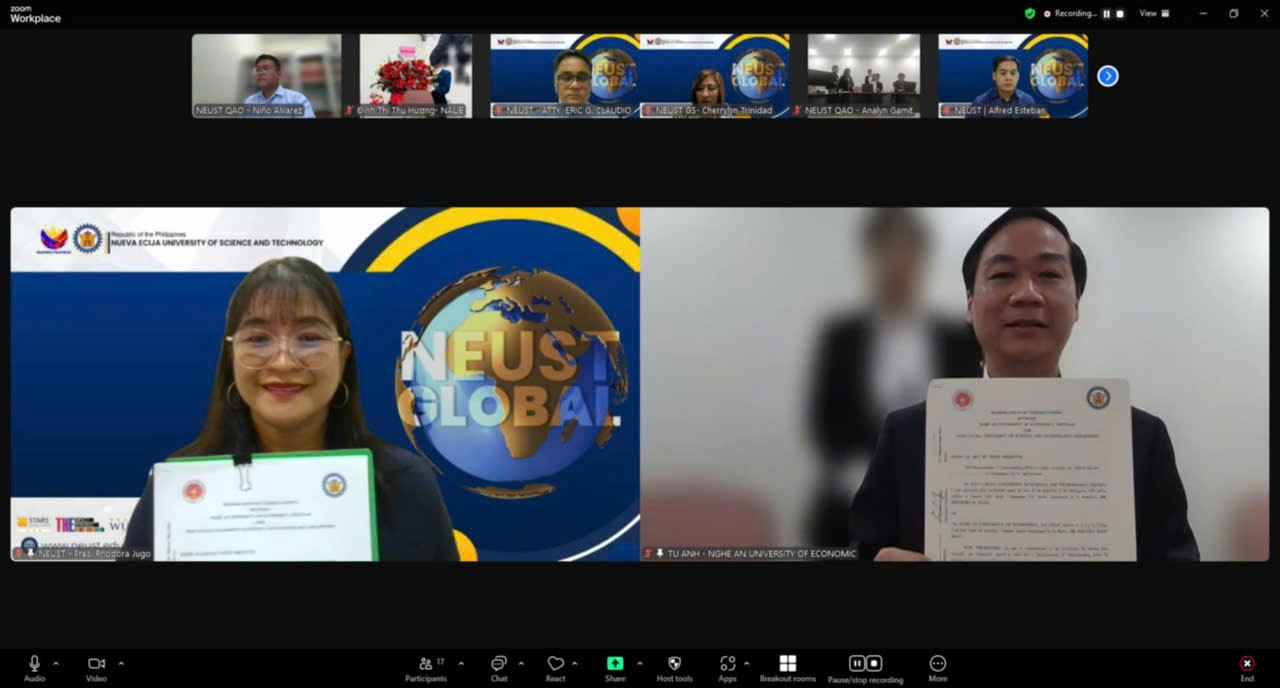Open the Chat panel
Viewport: 1280px width, 688px height.
click(499, 668)
